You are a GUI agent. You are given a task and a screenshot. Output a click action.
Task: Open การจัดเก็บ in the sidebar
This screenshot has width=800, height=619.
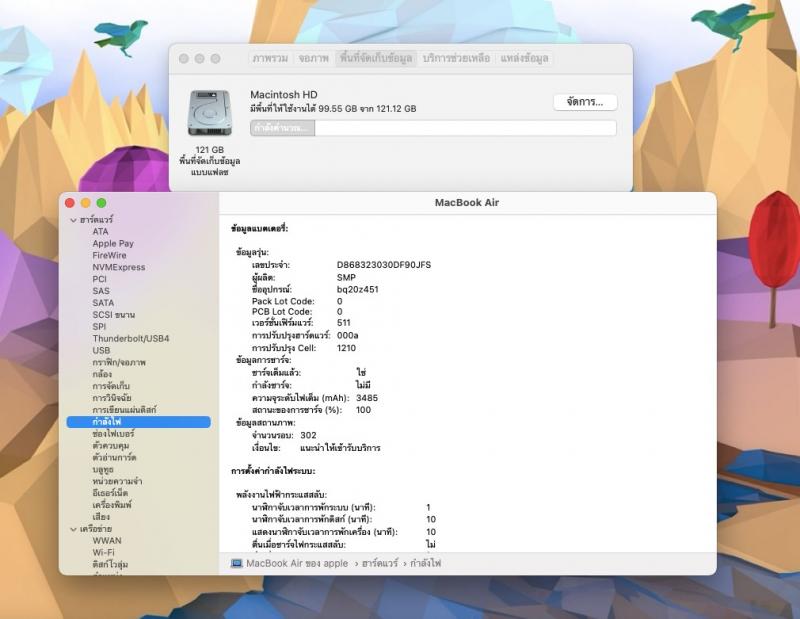point(111,386)
